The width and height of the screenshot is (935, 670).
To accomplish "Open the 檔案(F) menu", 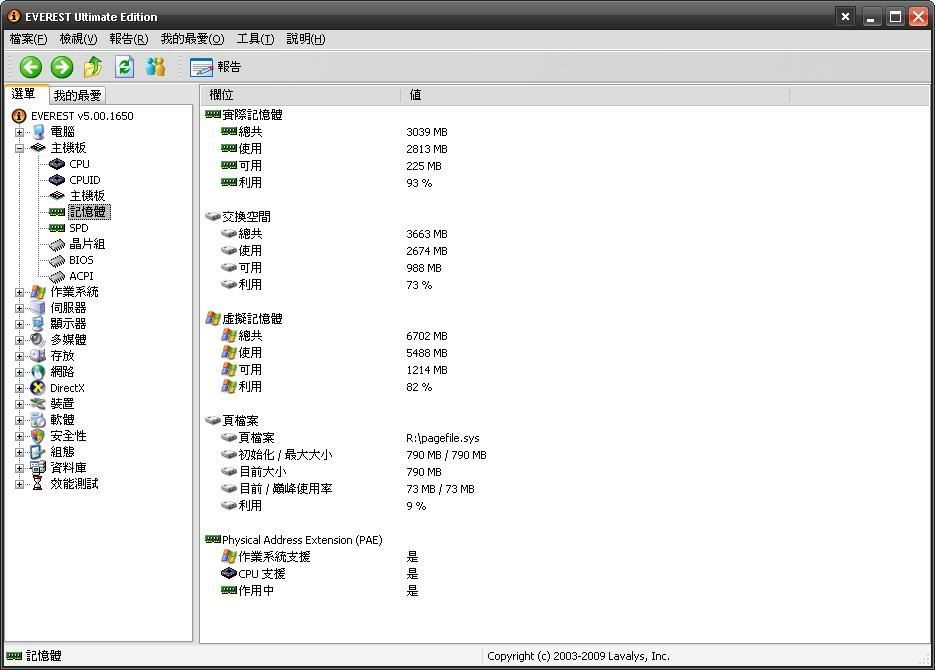I will point(28,39).
